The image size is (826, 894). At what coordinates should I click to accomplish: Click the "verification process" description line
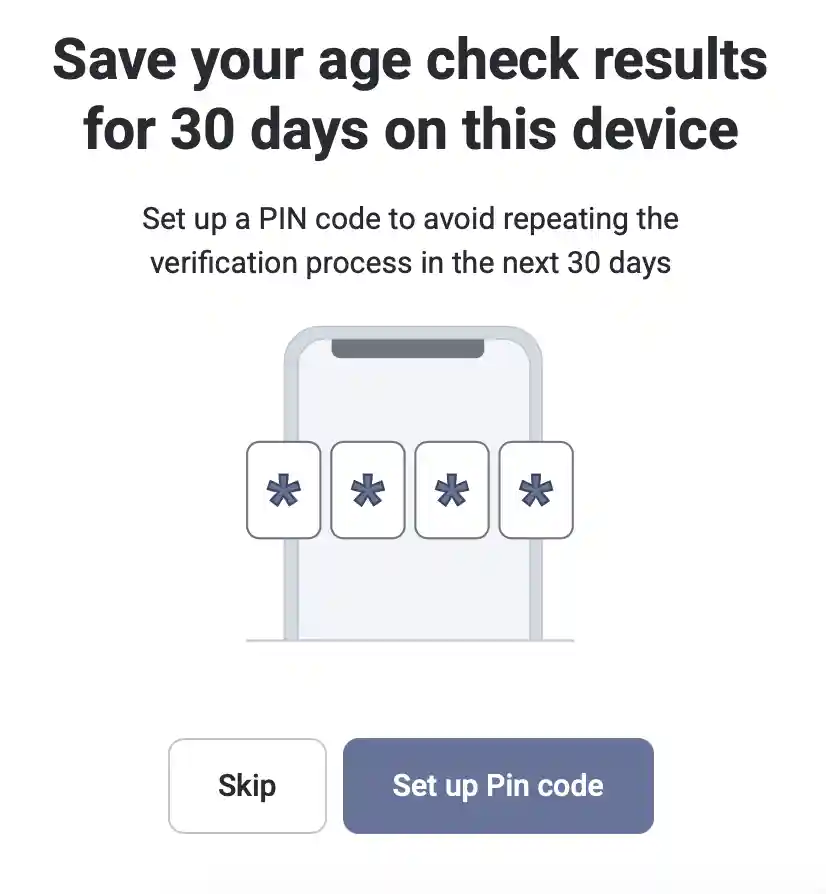[x=410, y=263]
